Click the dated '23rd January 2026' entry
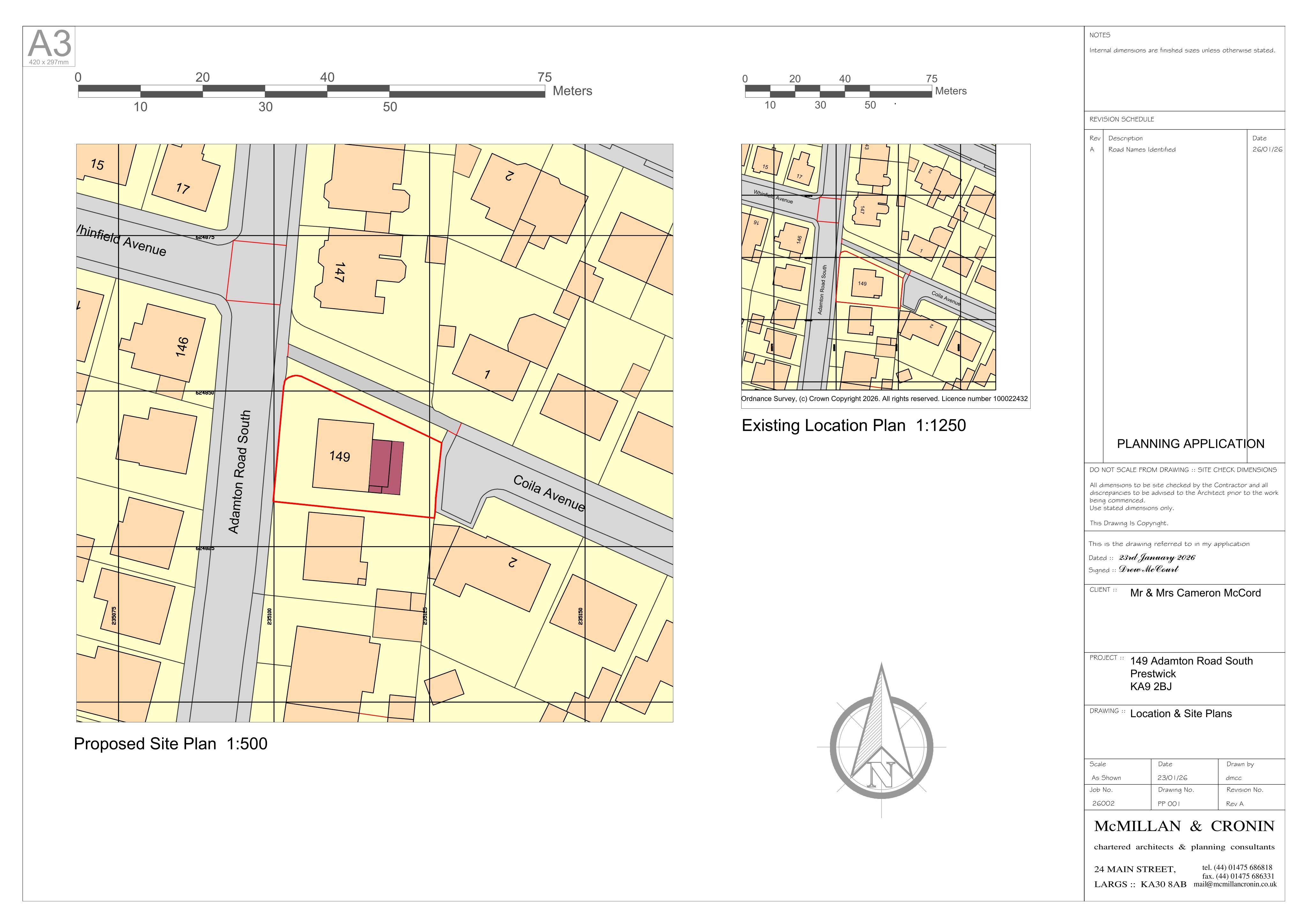 (x=1157, y=558)
